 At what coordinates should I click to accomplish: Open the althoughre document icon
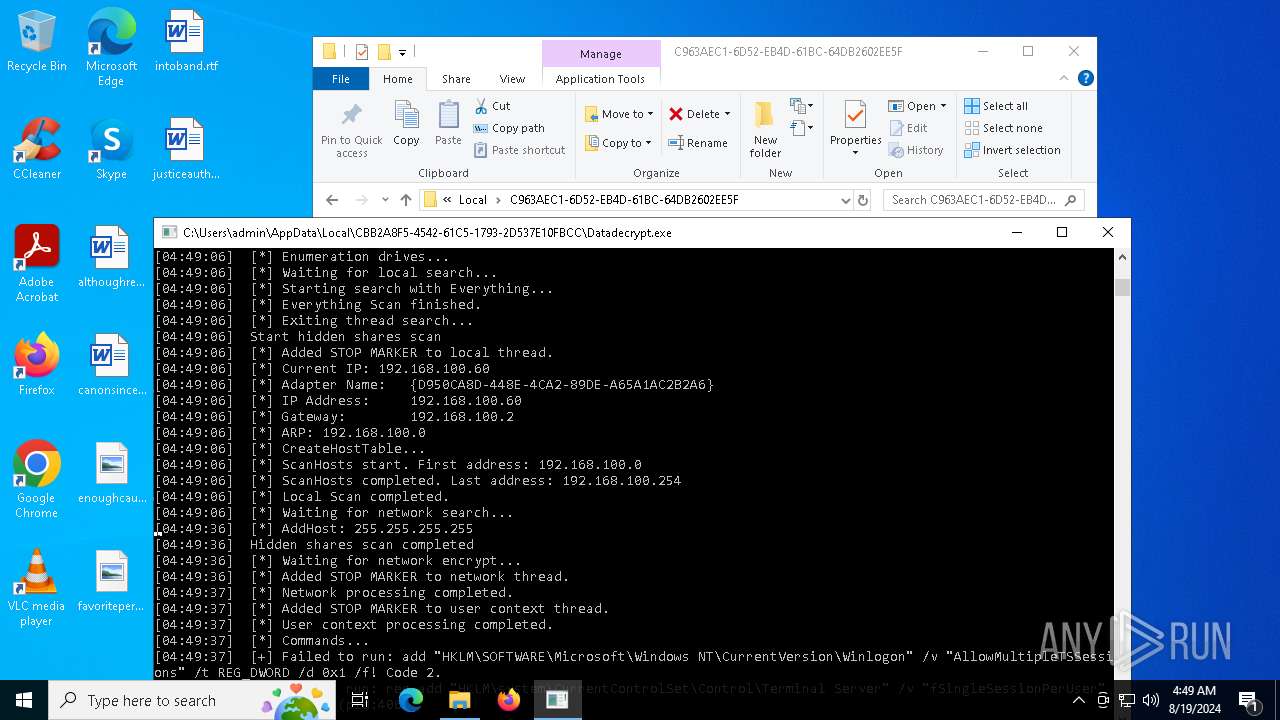[x=111, y=258]
